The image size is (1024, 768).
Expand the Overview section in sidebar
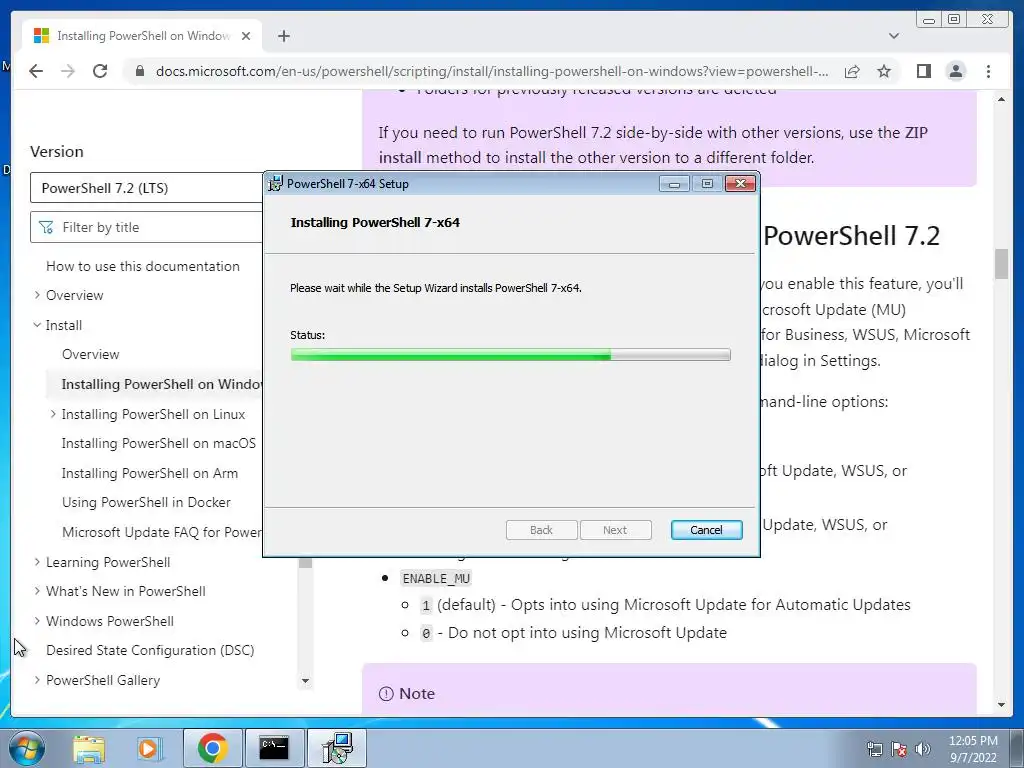[x=37, y=295]
